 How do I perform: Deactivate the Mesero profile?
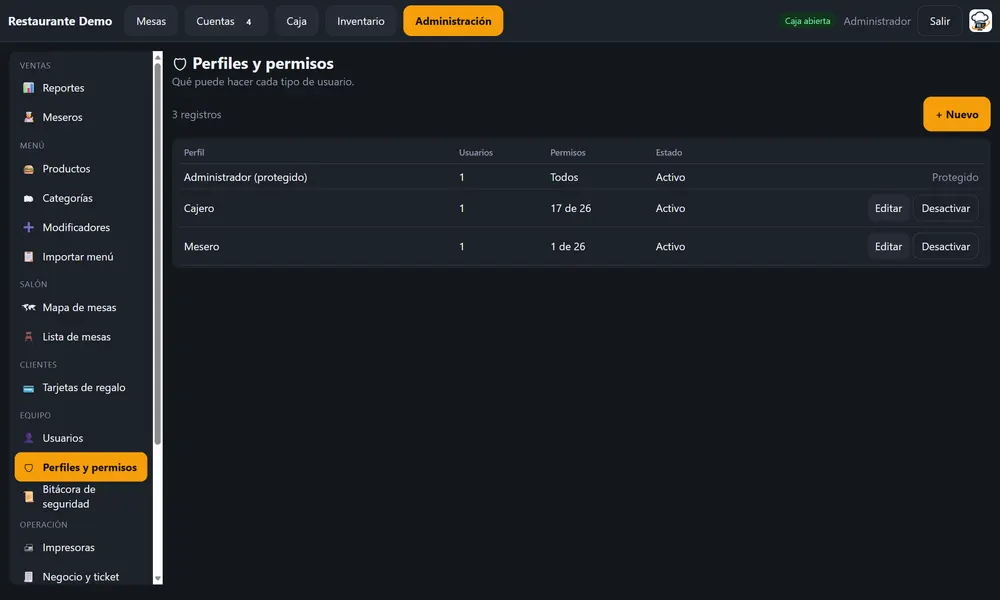(946, 247)
